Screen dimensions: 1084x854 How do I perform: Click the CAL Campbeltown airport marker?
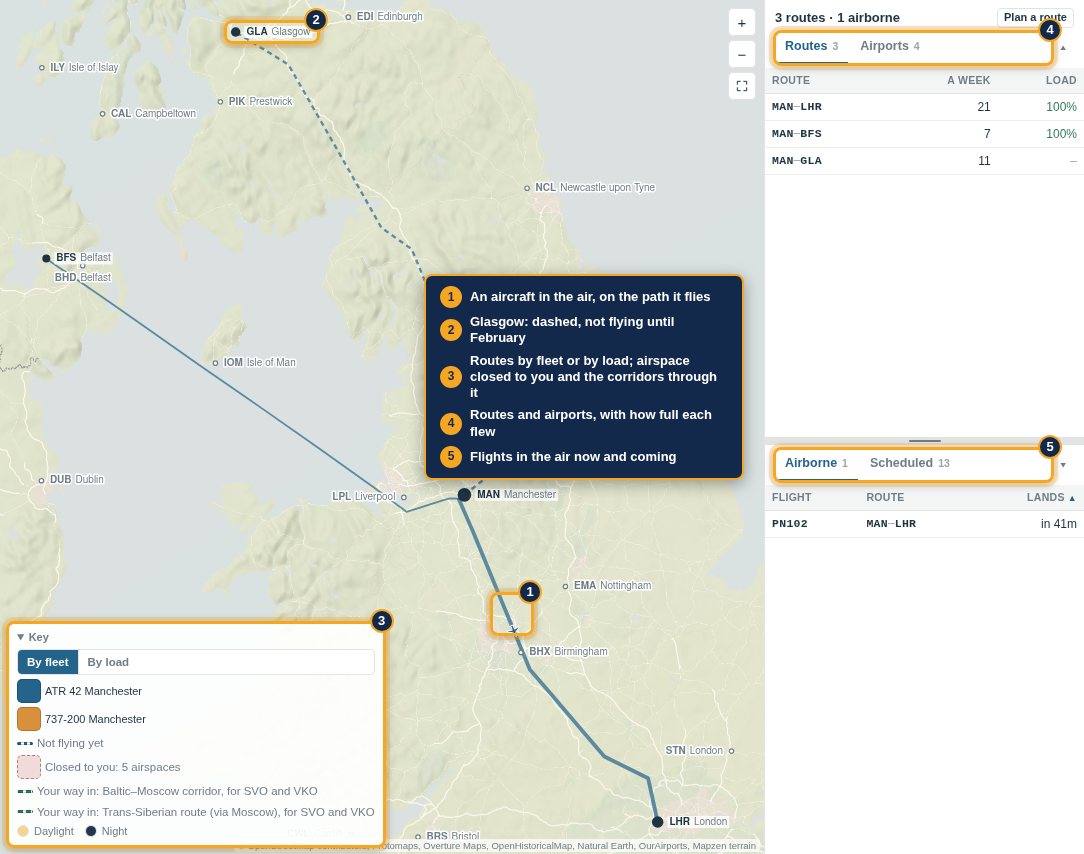point(102,113)
